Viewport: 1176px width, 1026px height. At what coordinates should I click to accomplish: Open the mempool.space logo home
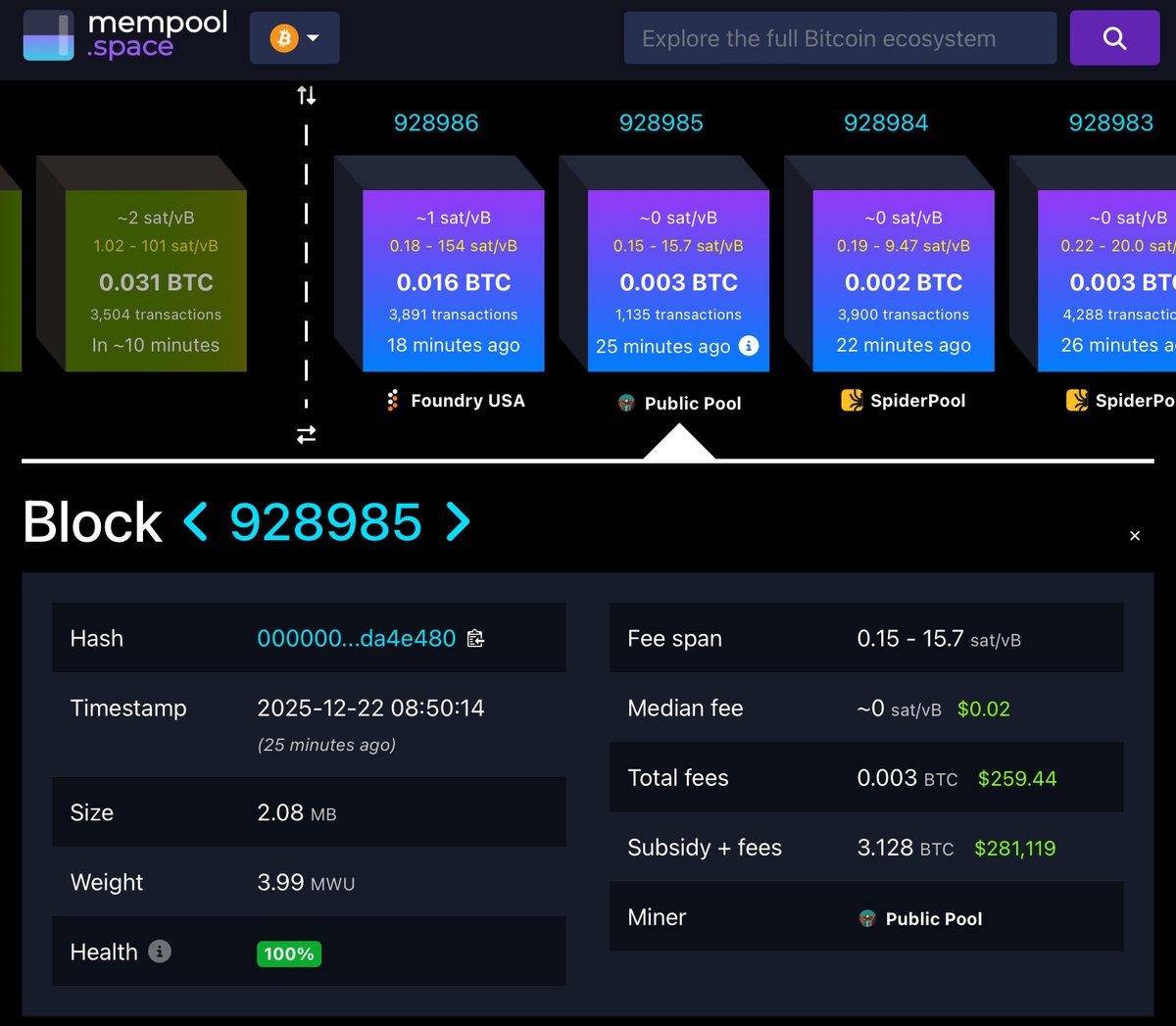click(x=125, y=35)
